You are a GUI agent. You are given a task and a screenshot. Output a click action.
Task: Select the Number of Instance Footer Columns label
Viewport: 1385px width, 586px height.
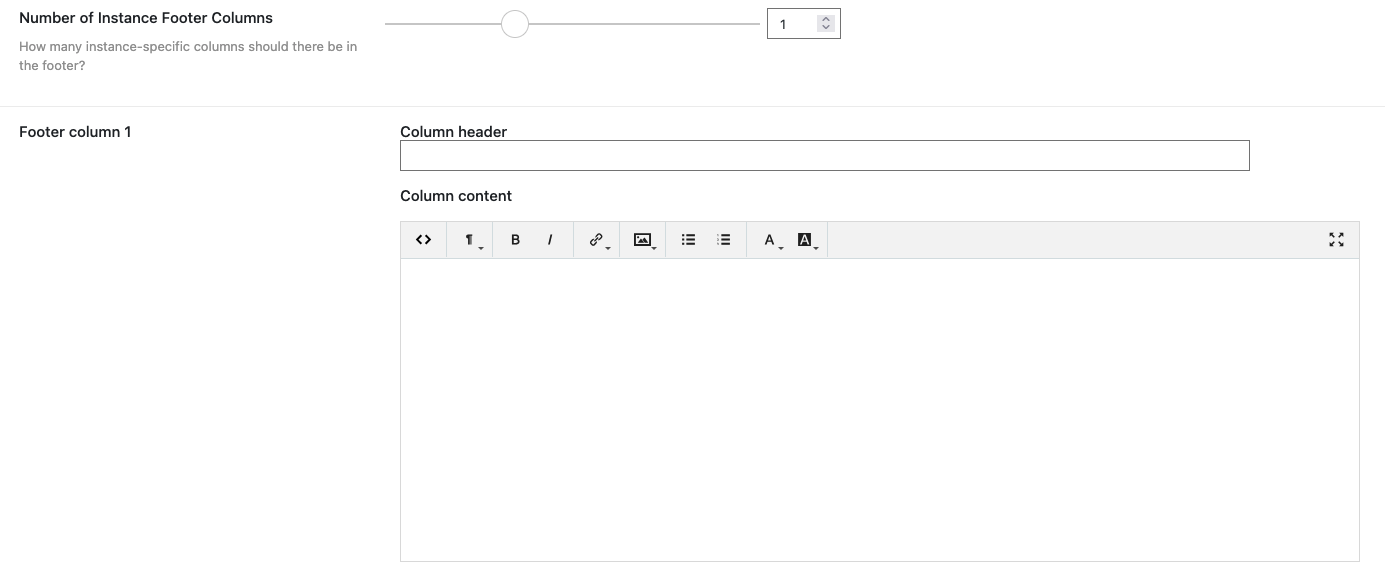145,17
